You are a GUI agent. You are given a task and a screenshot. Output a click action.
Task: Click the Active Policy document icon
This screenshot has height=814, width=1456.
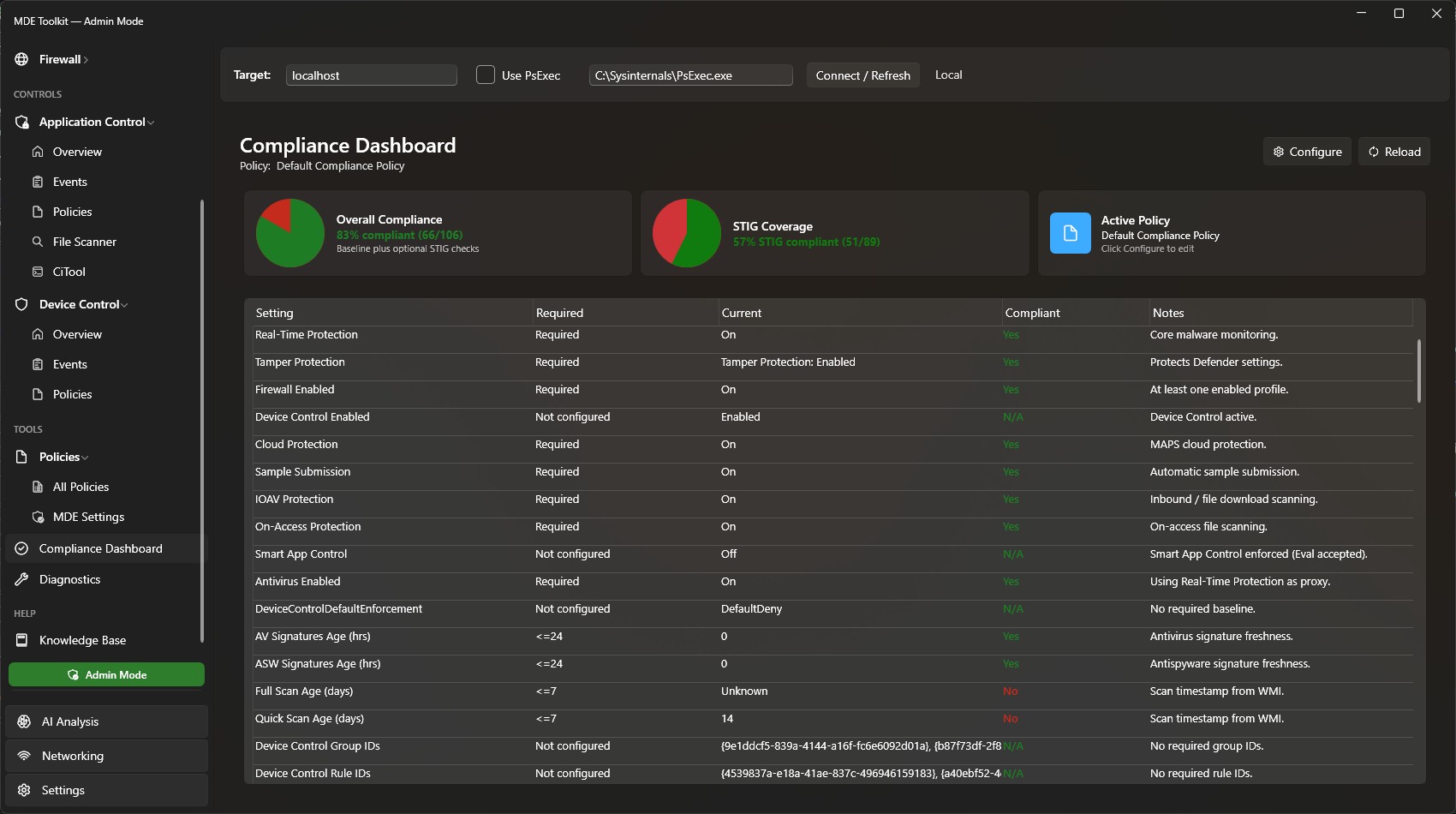tap(1069, 232)
